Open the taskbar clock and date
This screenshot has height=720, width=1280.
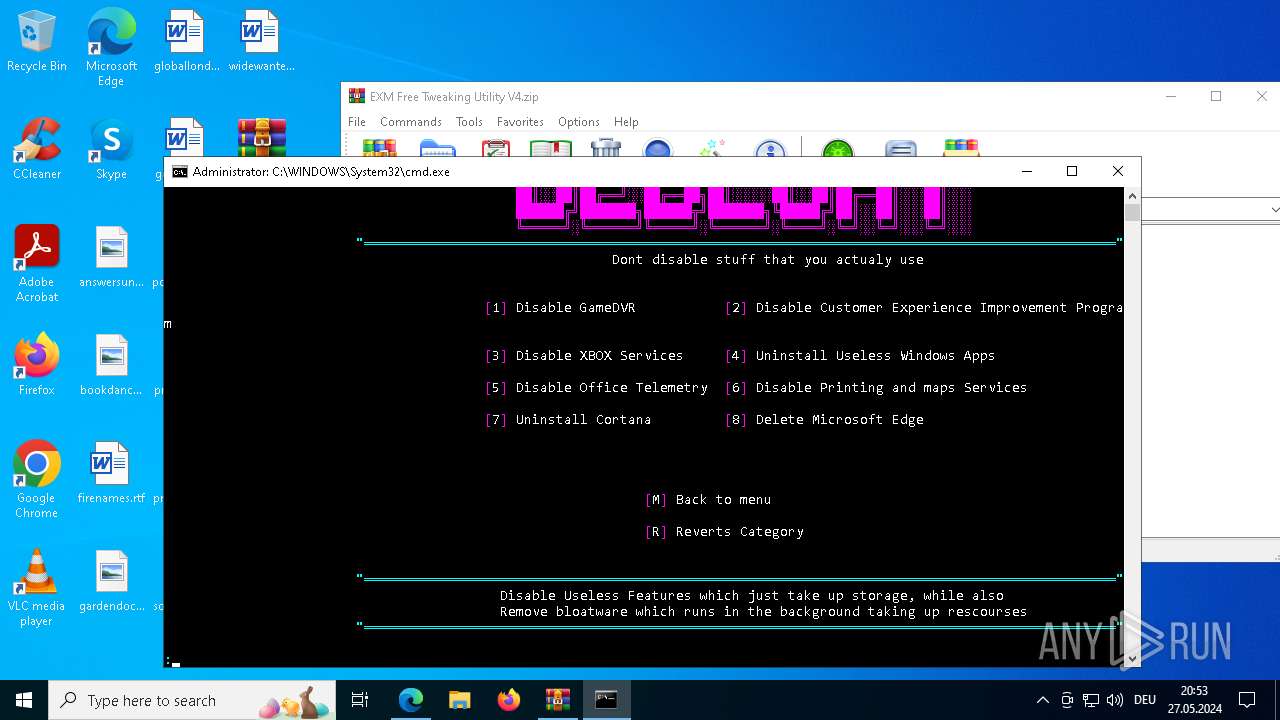1193,700
